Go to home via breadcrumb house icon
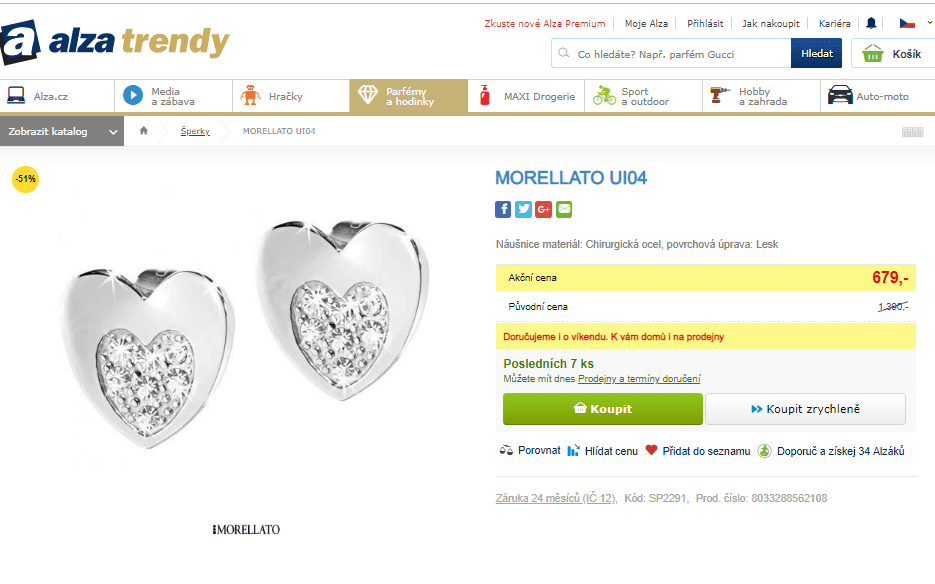The image size is (935, 584). click(144, 131)
